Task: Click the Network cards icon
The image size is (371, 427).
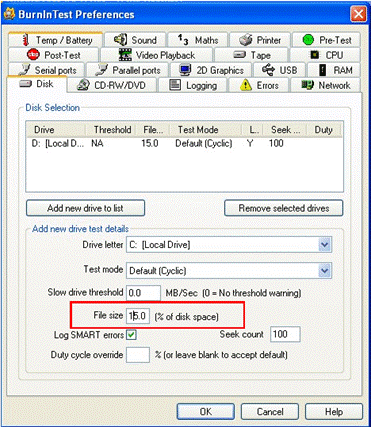Action: [x=308, y=85]
